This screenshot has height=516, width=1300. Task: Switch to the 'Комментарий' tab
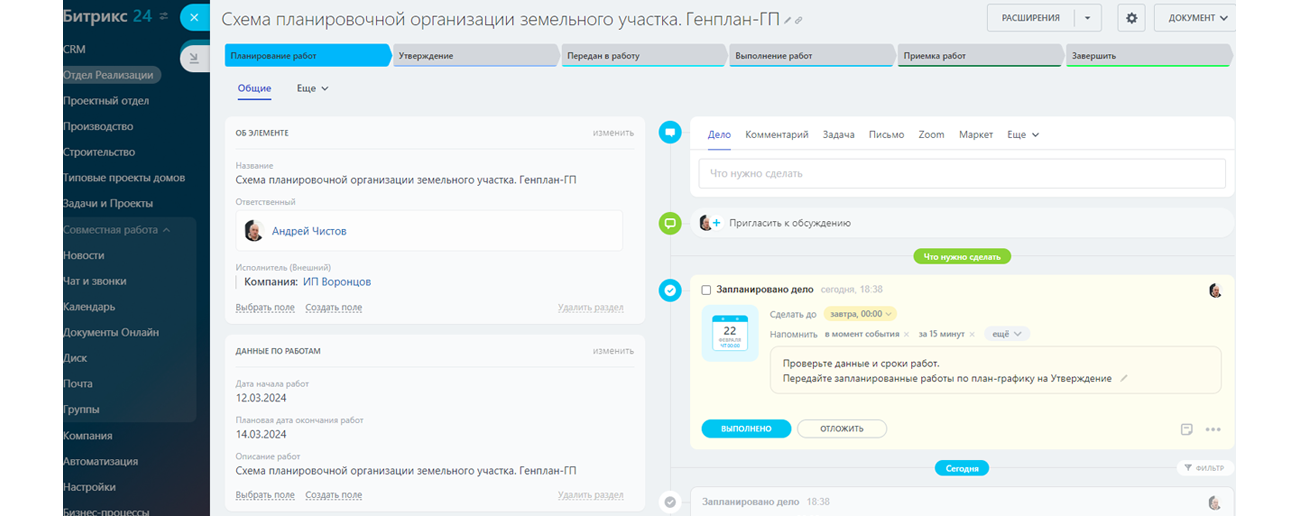coord(776,134)
